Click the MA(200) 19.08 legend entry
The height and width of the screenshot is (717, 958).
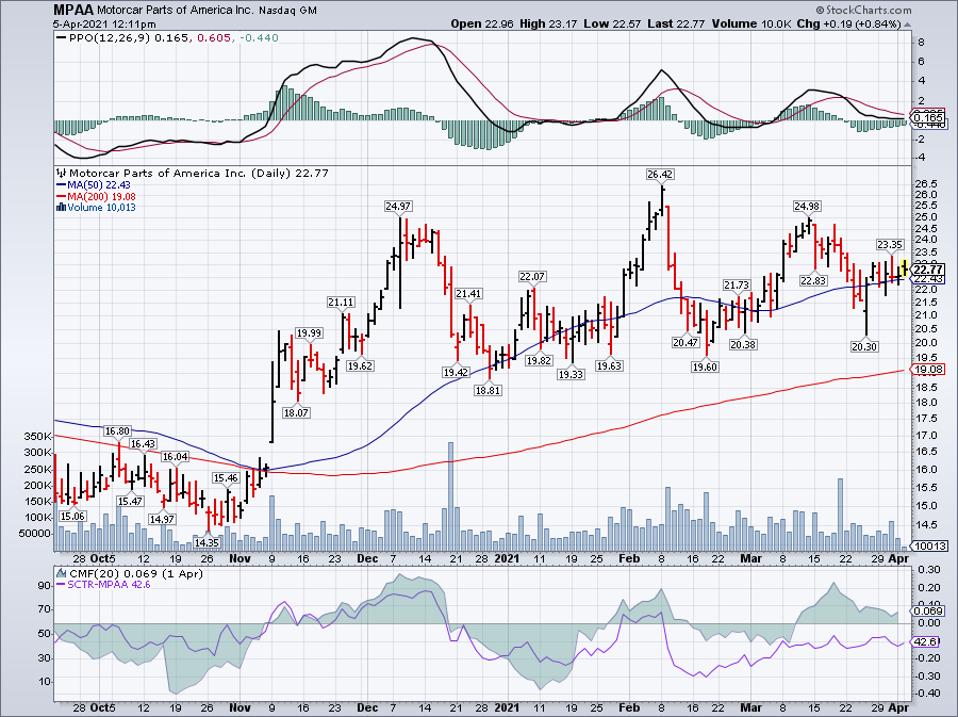(101, 197)
